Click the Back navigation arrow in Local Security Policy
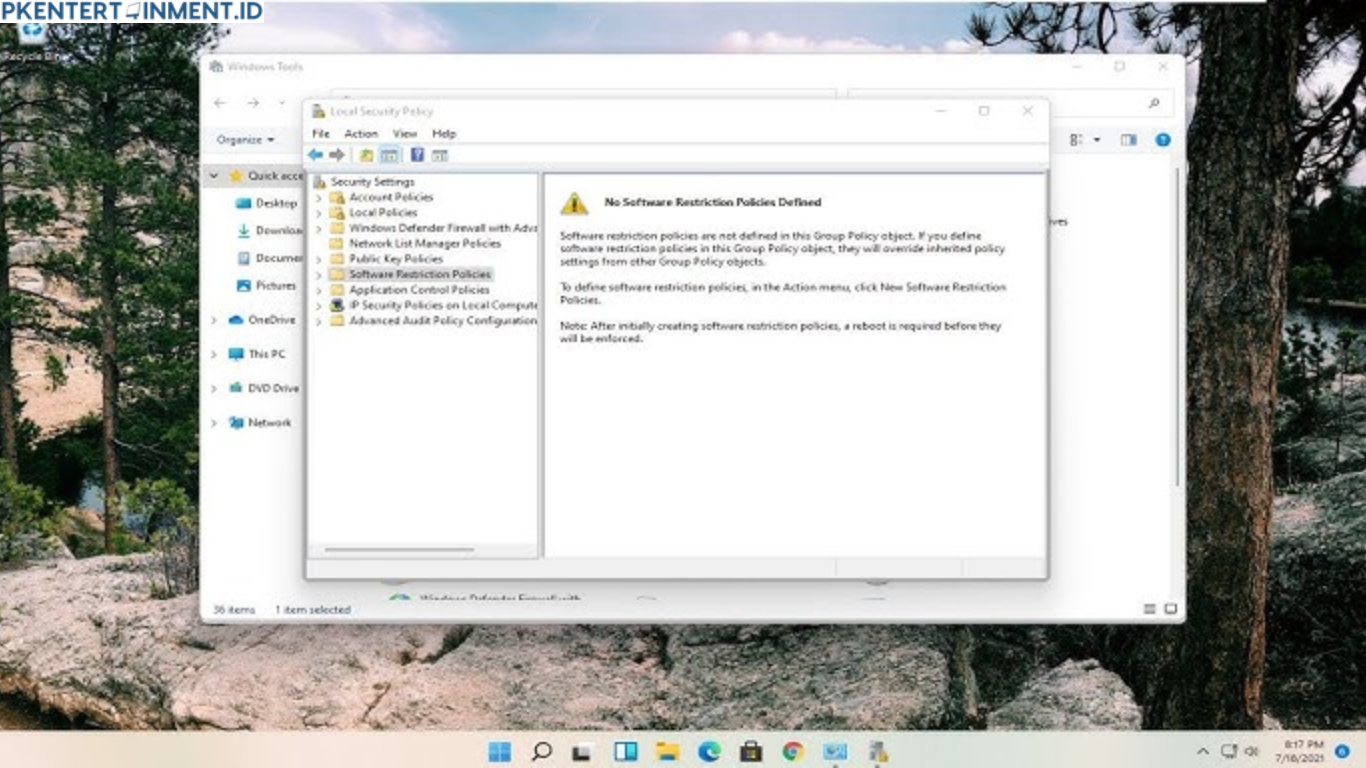 pos(316,154)
